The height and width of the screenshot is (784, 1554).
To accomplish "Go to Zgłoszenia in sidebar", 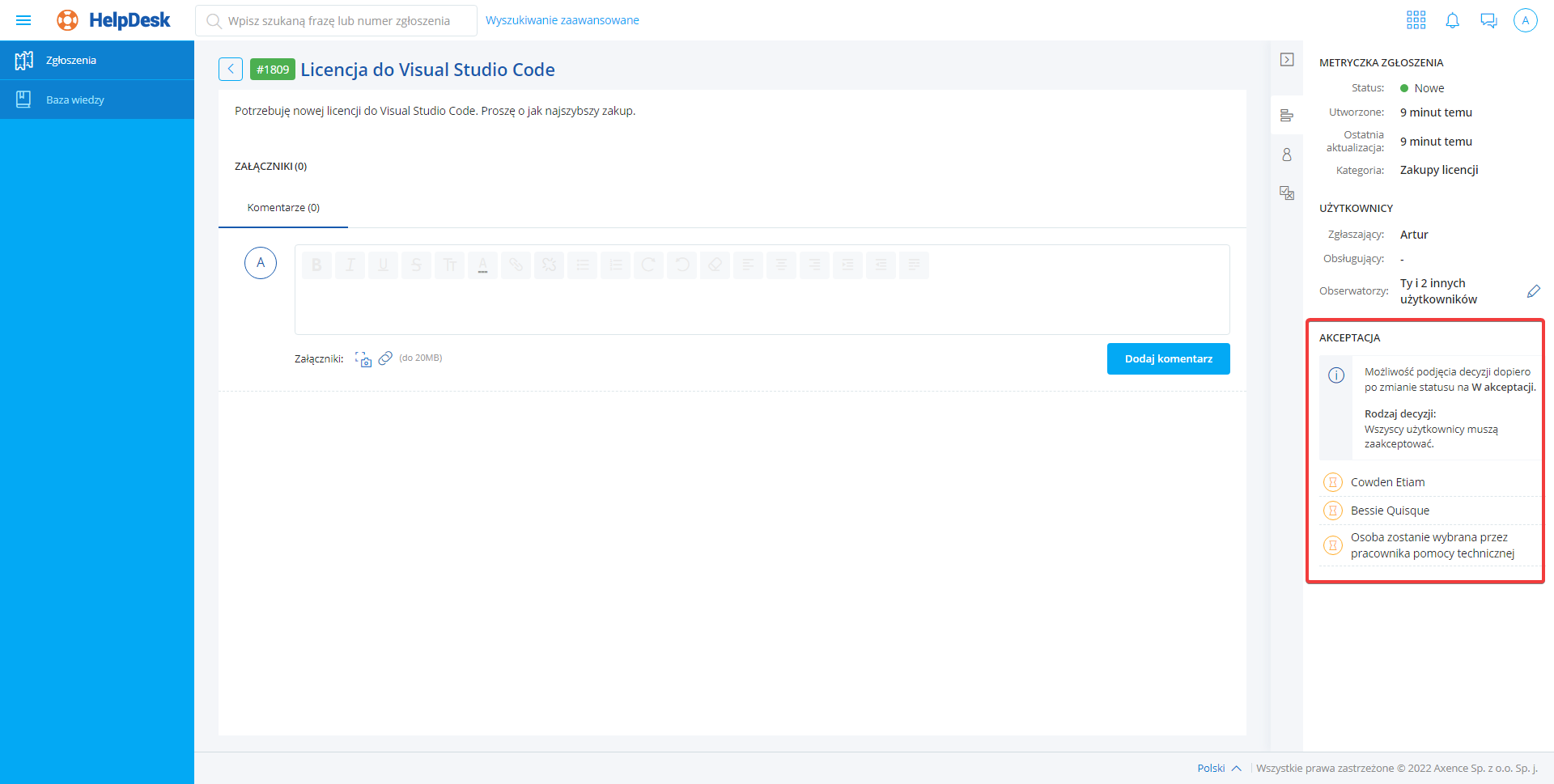I will coord(71,61).
